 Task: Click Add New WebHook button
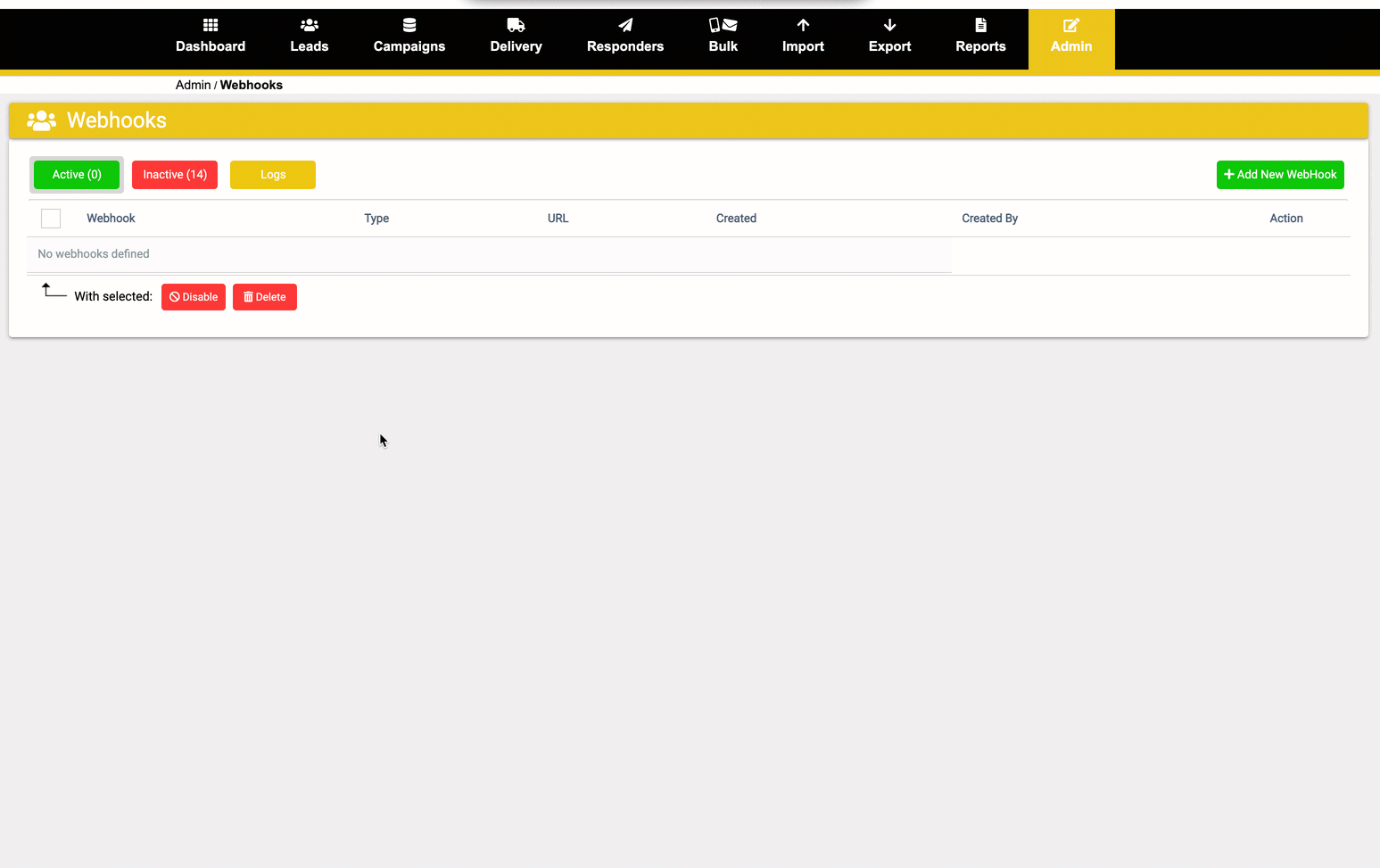[1280, 175]
